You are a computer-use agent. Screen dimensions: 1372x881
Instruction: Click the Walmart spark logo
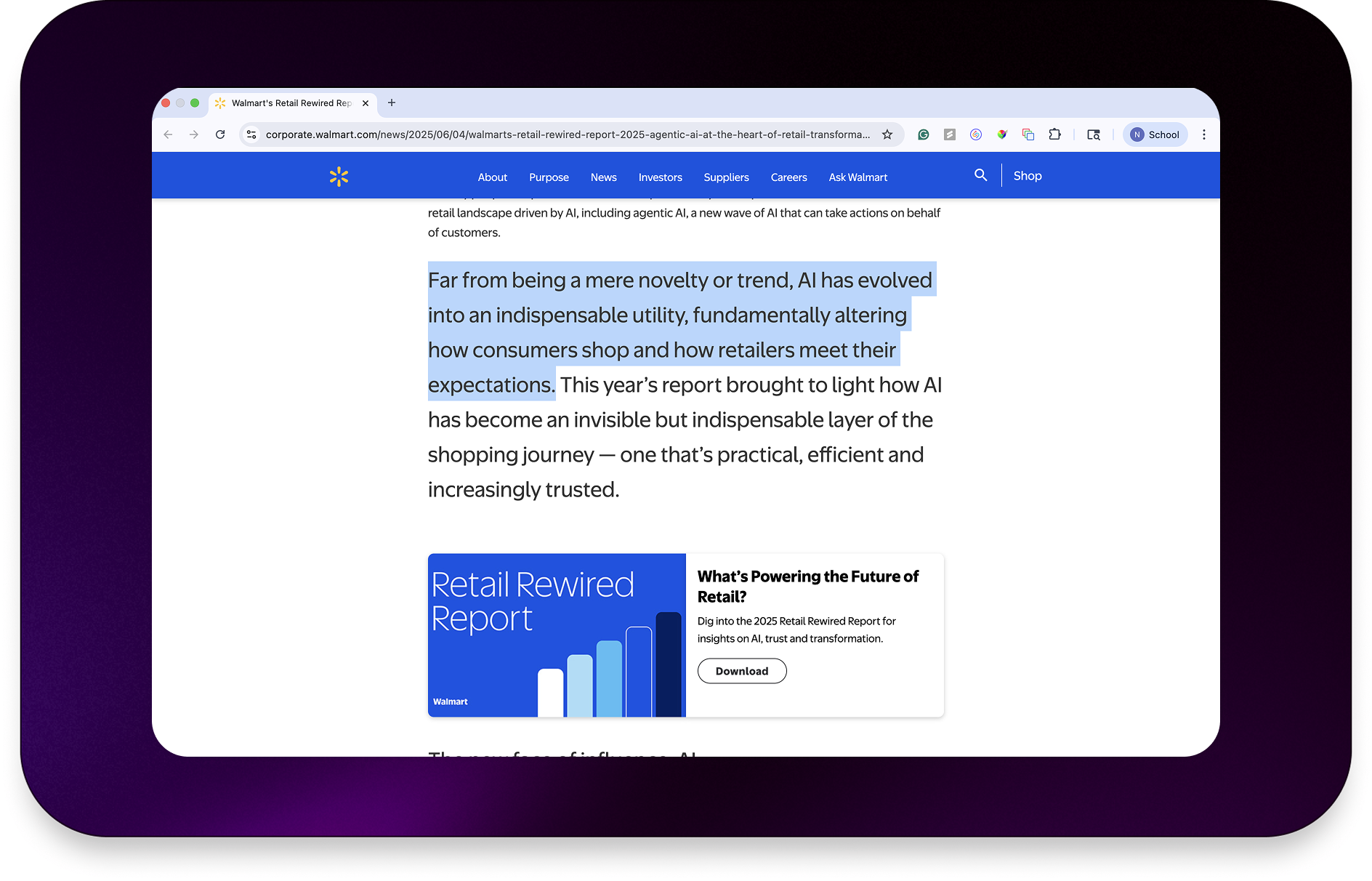339,177
